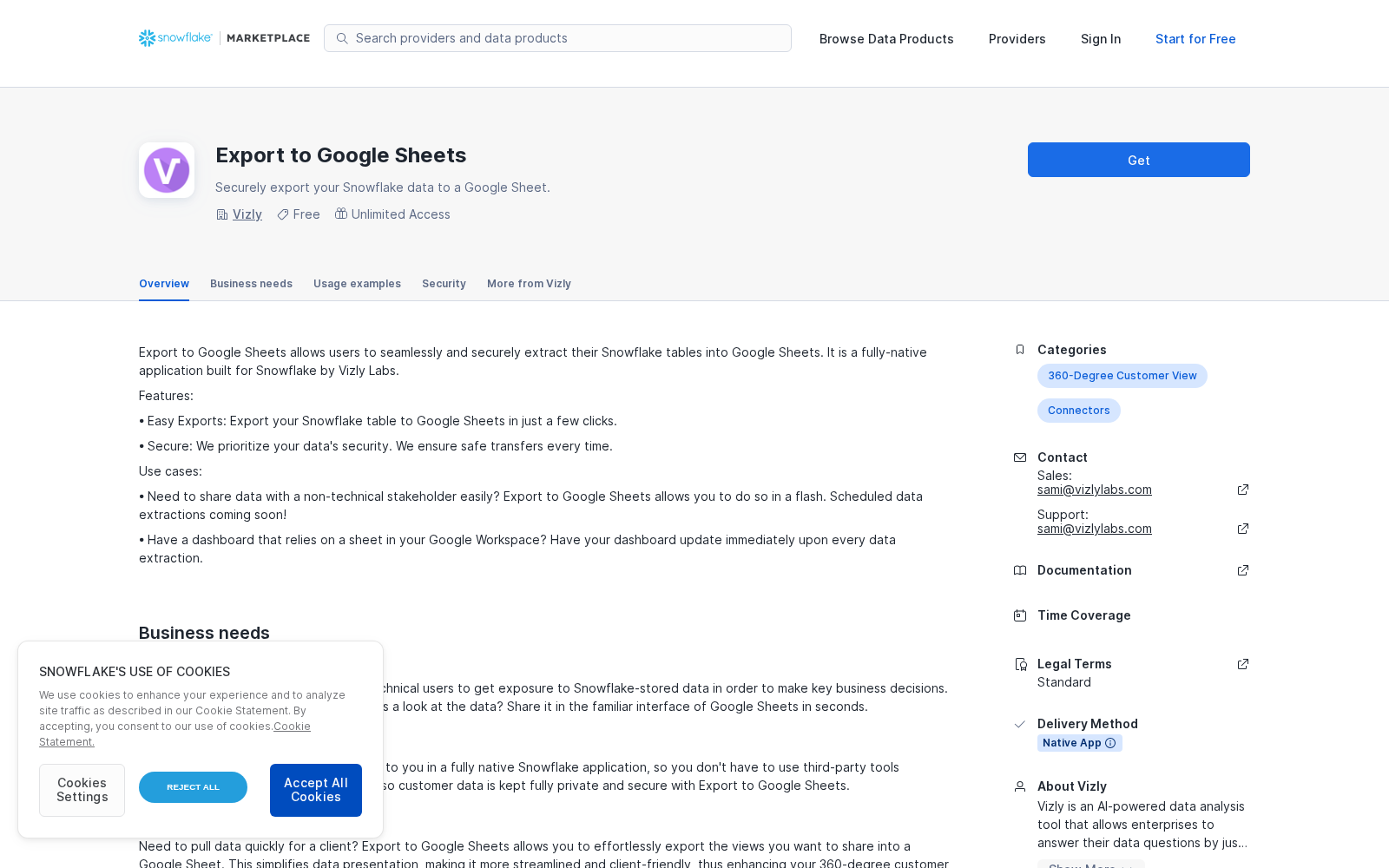Screen dimensions: 1389x868
Task: Open the Documentation link text
Action: pos(1084,570)
